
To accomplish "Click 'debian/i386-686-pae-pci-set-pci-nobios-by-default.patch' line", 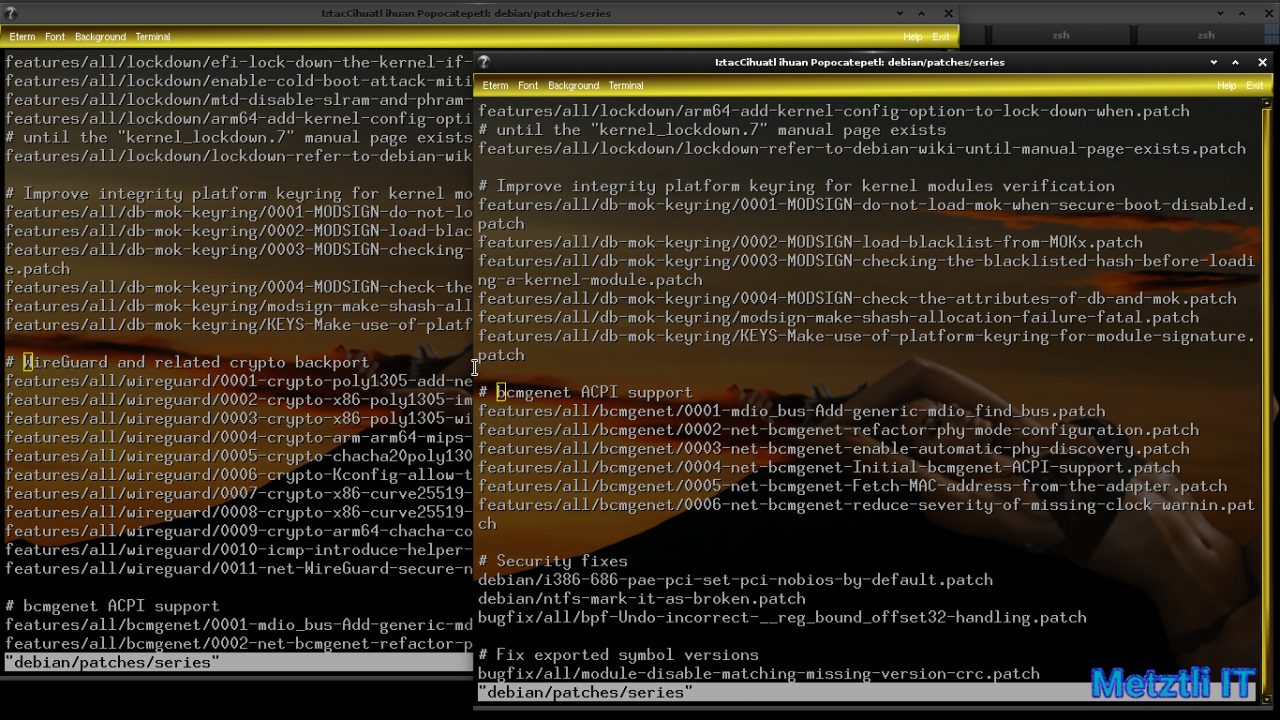I will point(735,580).
